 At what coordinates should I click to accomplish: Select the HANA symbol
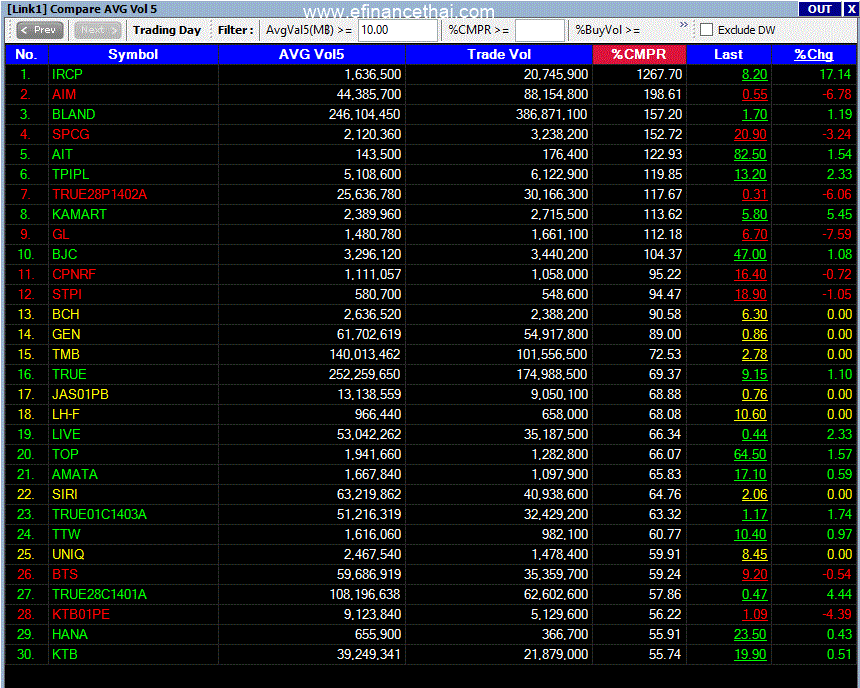(70, 635)
